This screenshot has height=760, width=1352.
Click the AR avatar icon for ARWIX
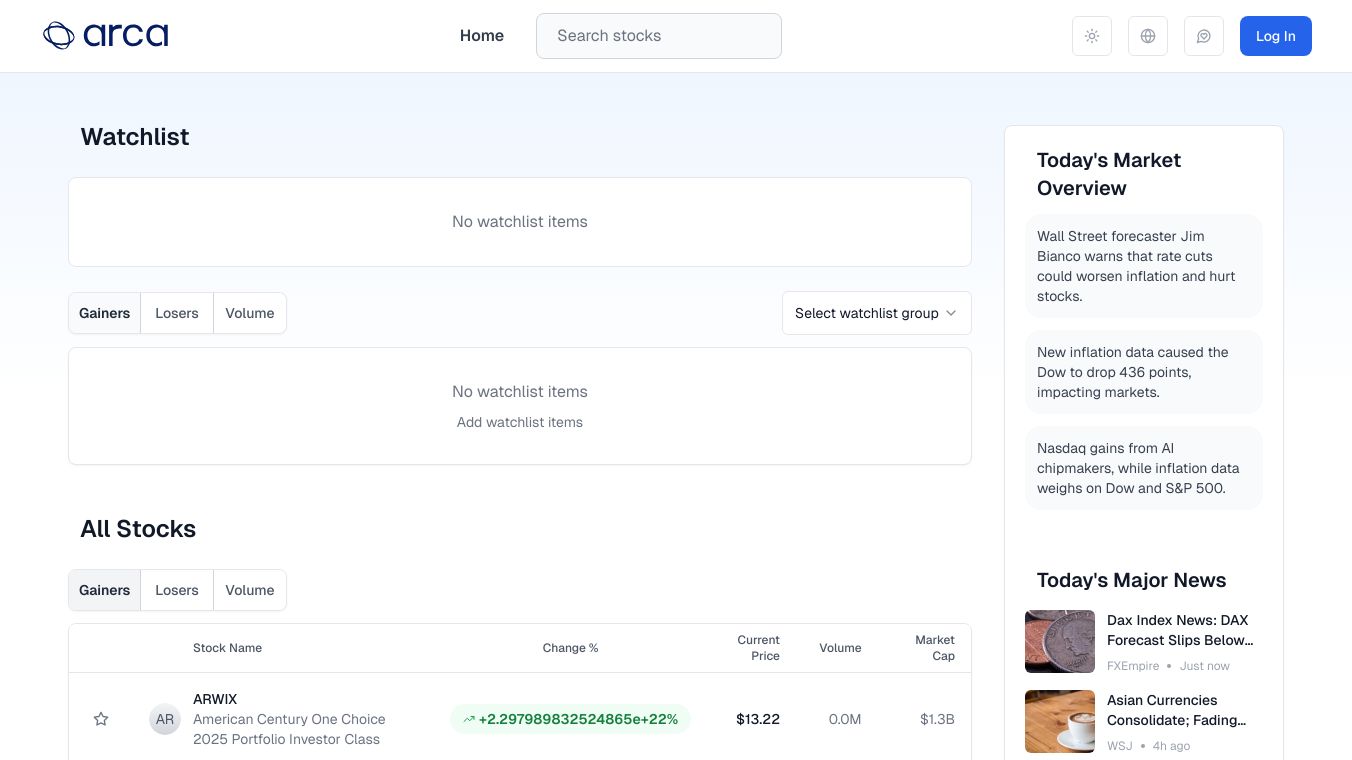tap(165, 719)
